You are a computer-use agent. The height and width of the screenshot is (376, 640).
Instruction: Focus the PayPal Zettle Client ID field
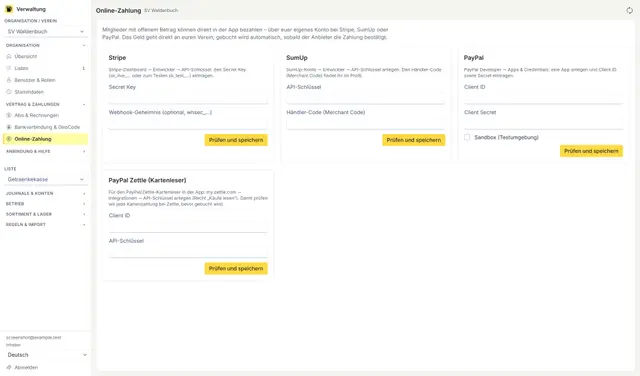tap(188, 227)
